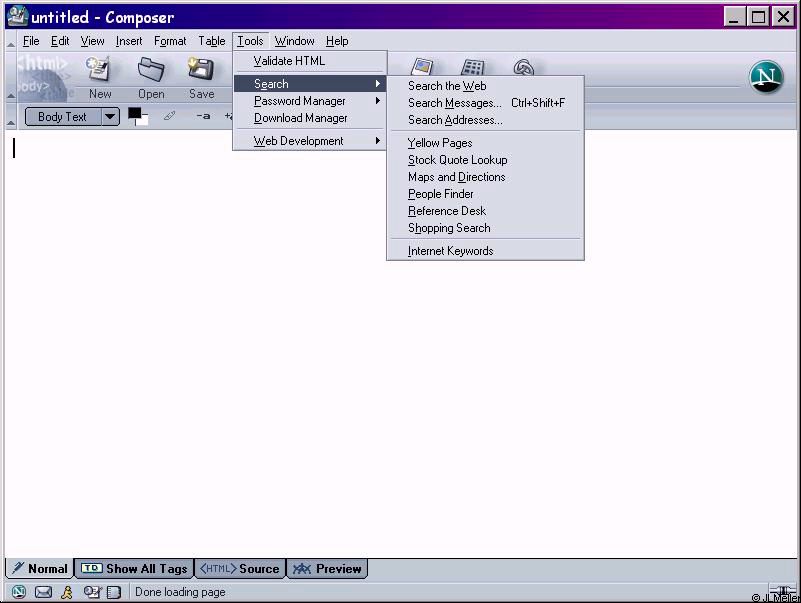The height and width of the screenshot is (603, 801).
Task: Open the Edit menu
Action: [x=60, y=41]
